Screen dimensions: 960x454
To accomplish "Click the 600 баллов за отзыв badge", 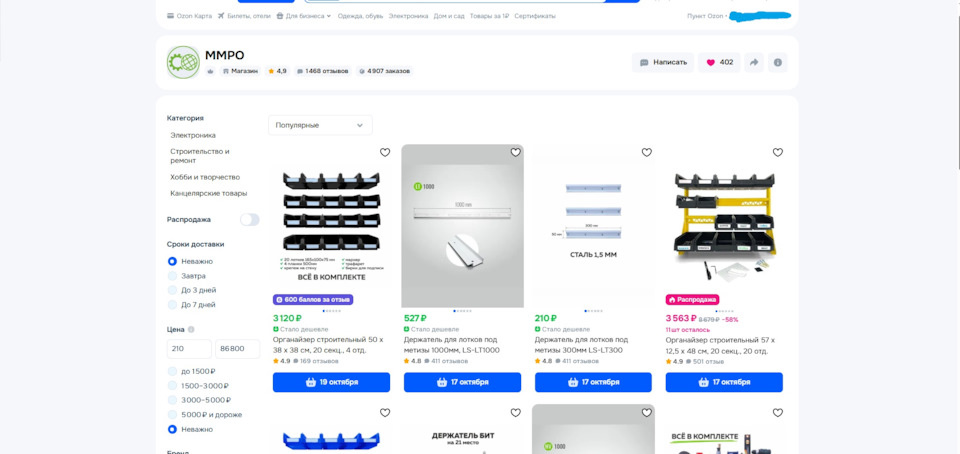I will 313,300.
